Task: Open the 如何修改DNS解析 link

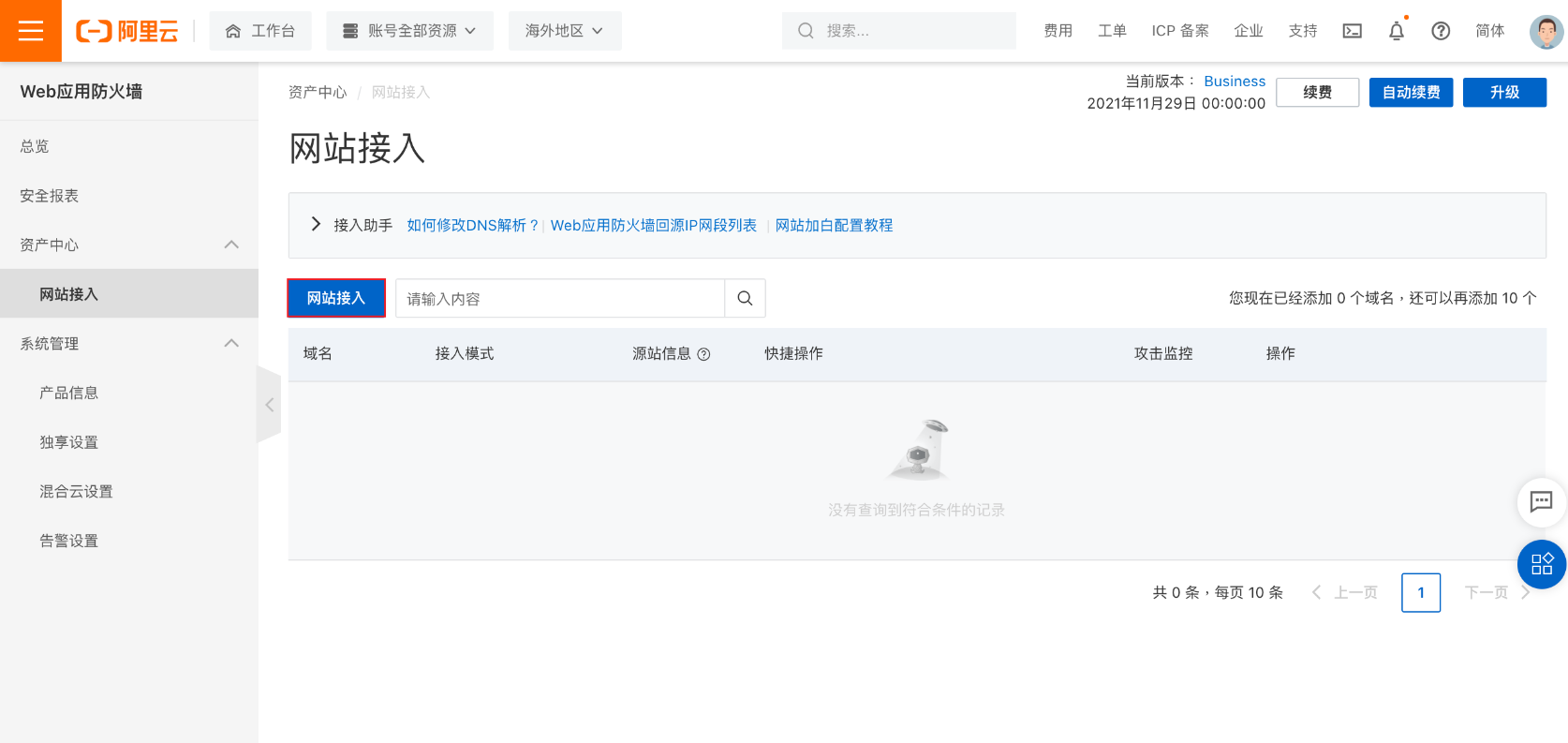Action: pos(472,226)
